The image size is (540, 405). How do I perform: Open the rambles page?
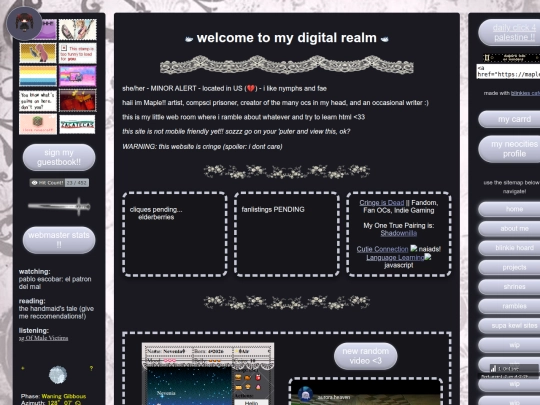(x=509, y=306)
